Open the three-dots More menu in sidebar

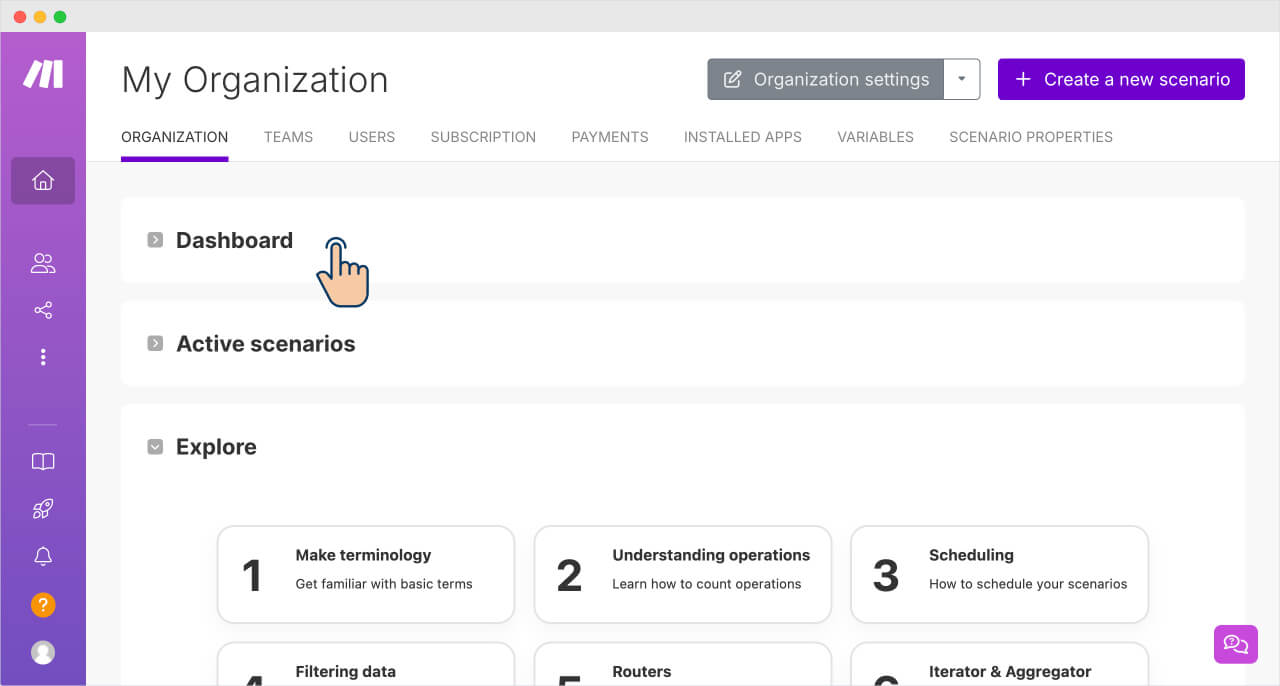pyautogui.click(x=42, y=357)
